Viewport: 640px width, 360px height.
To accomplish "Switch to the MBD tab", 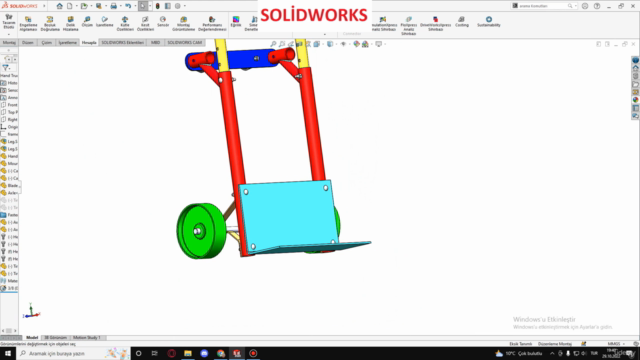I will [156, 42].
